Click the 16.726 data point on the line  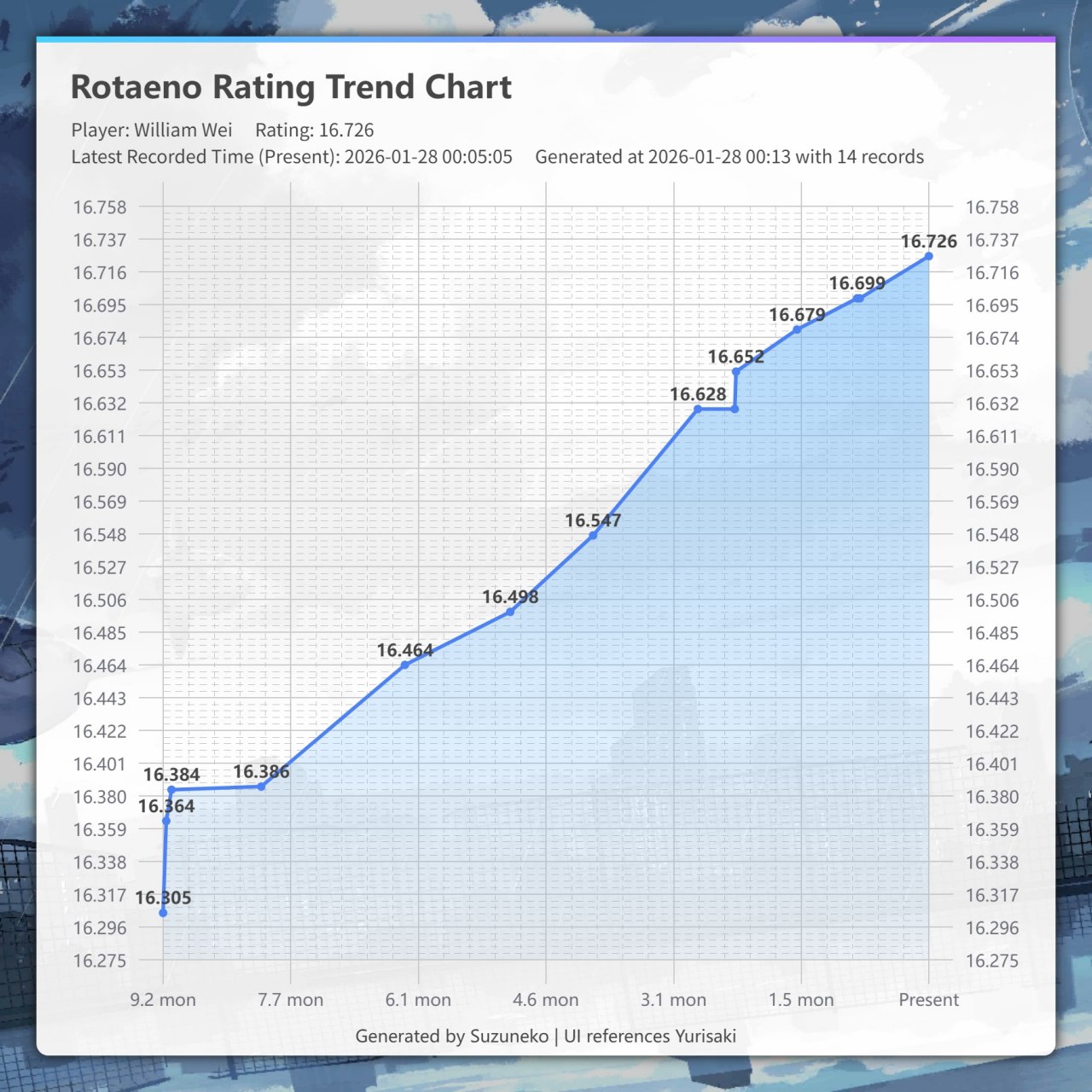(x=928, y=256)
